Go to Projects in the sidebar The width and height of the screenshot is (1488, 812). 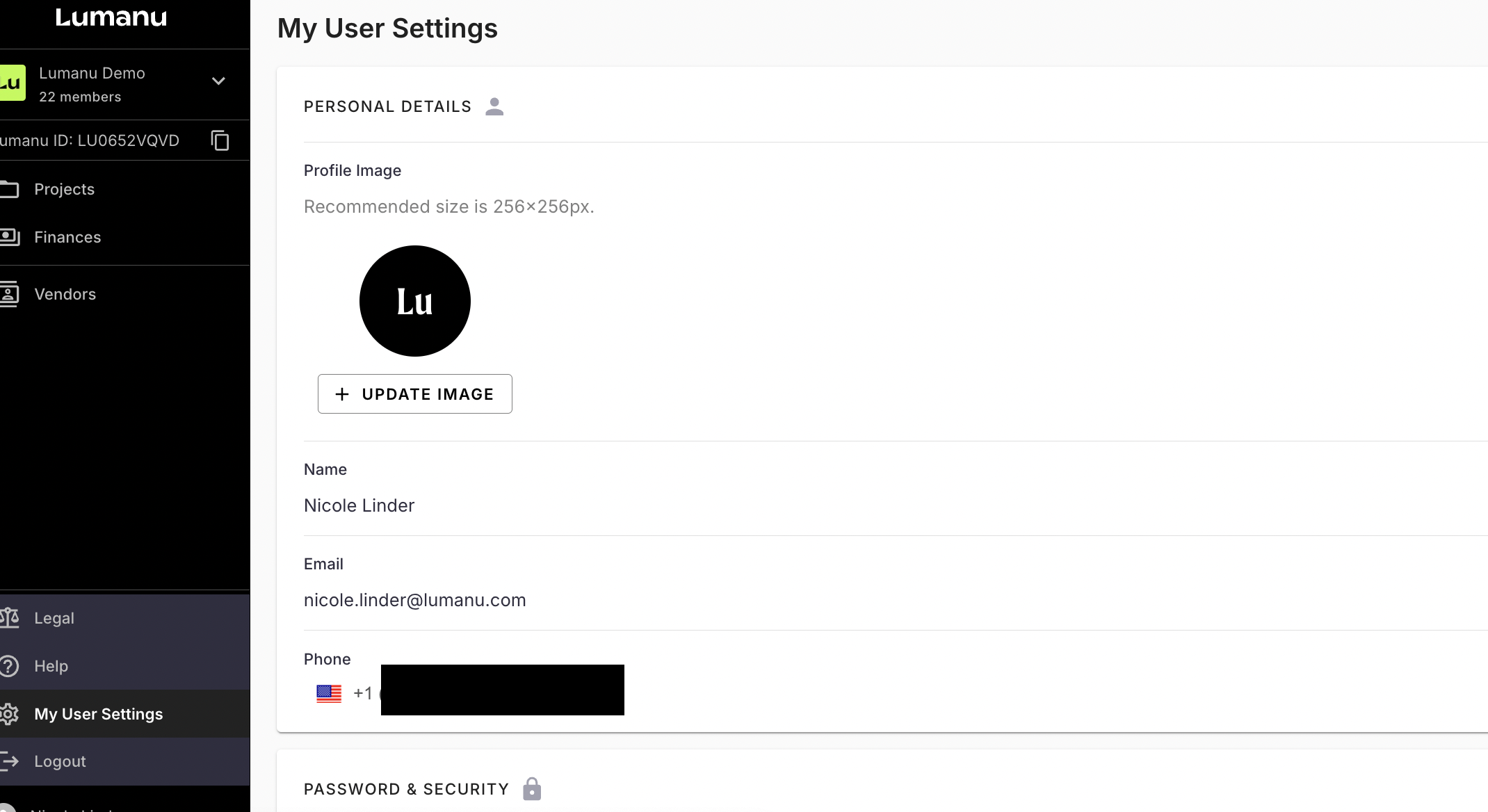64,189
